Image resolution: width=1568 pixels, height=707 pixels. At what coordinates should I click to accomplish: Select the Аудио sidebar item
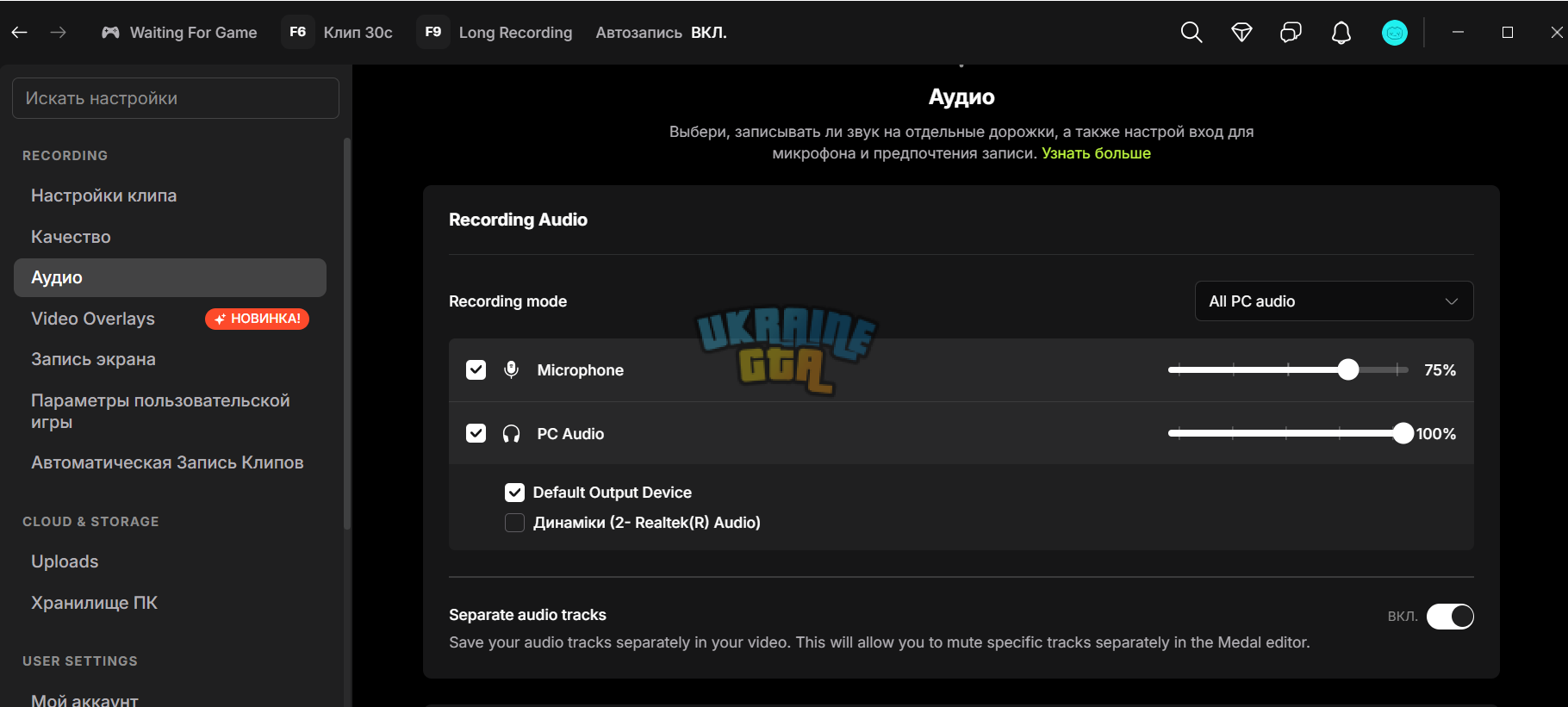click(170, 277)
